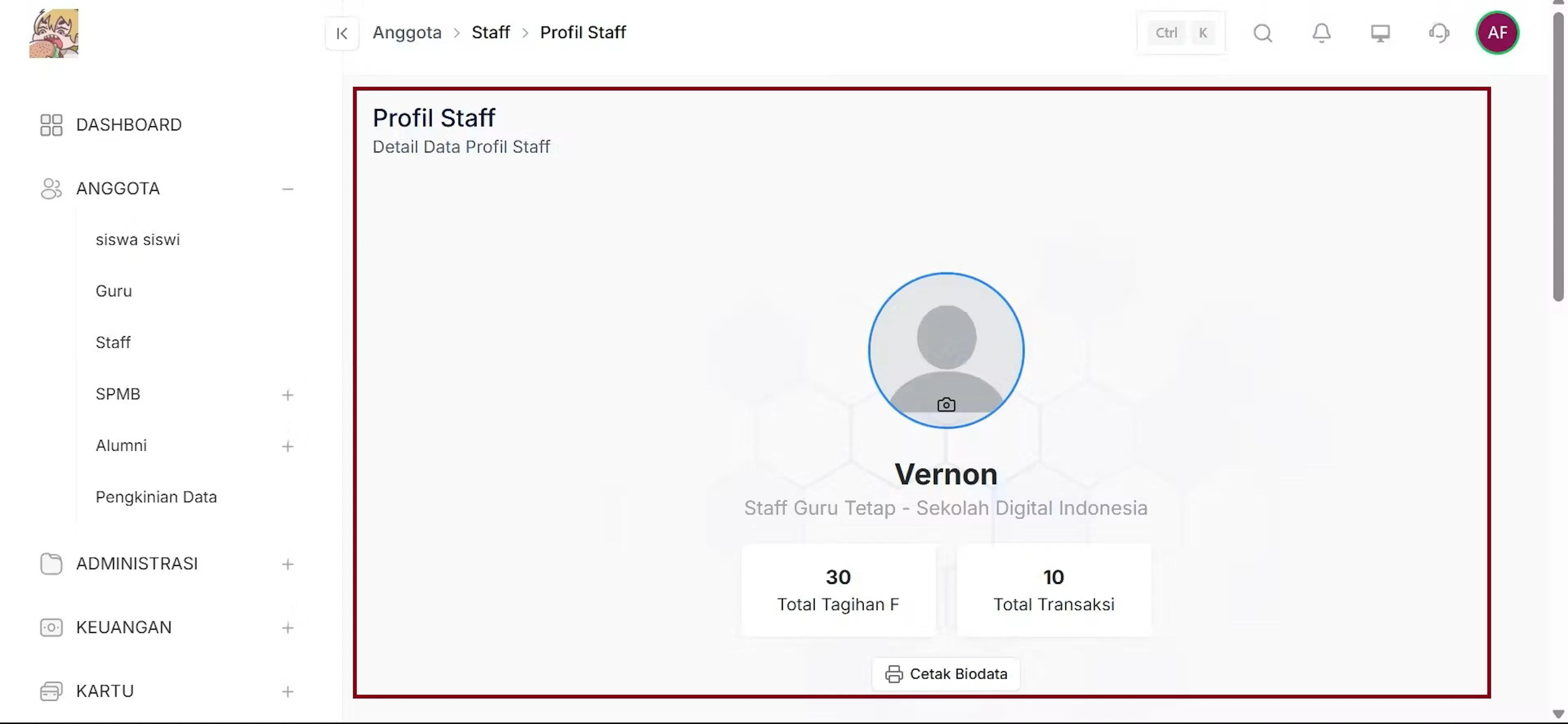This screenshot has height=724, width=1568.
Task: Open search via magnifier icon
Action: [1263, 33]
